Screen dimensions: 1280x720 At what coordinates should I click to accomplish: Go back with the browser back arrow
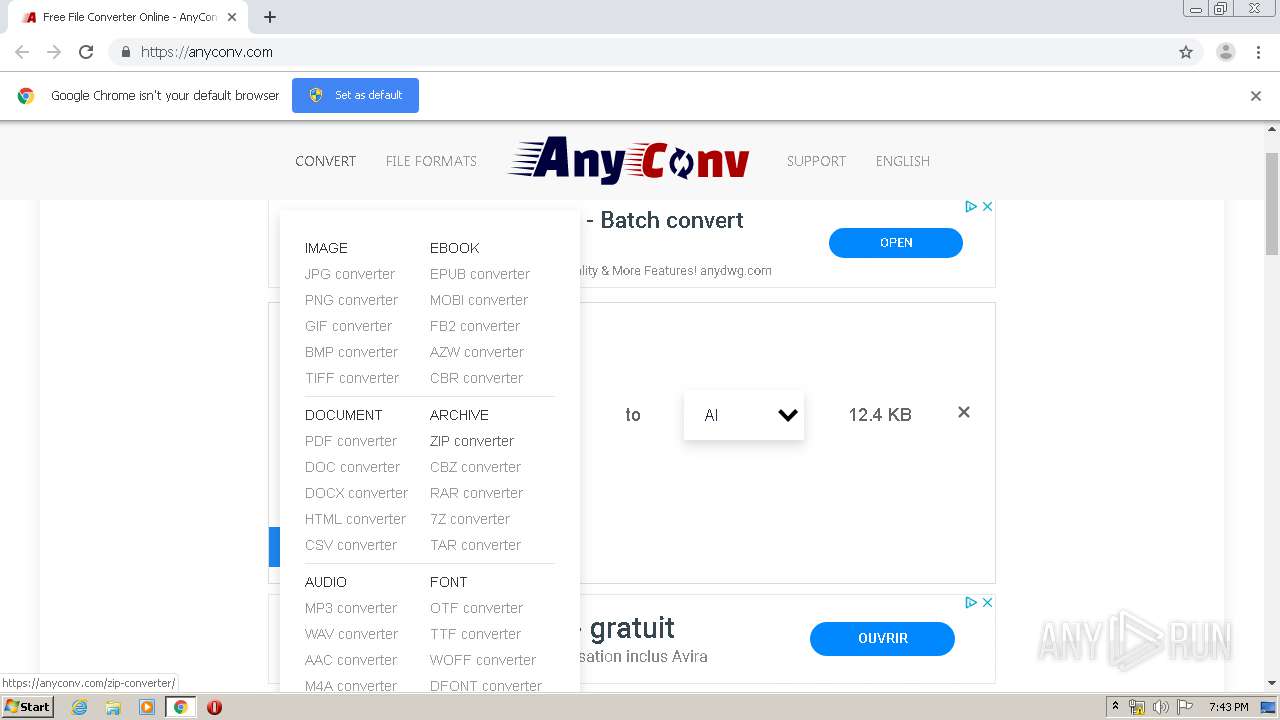coord(22,52)
